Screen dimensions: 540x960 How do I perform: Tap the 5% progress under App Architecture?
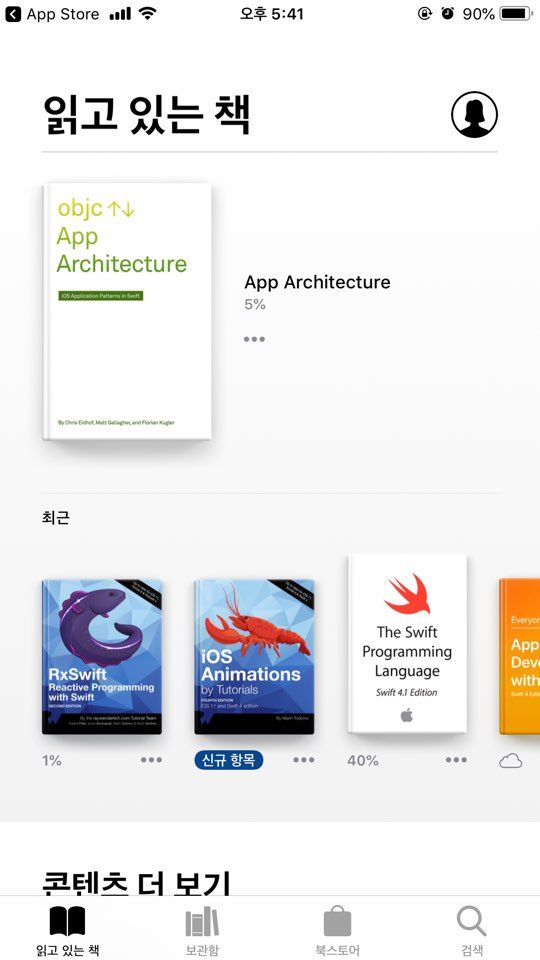[255, 304]
